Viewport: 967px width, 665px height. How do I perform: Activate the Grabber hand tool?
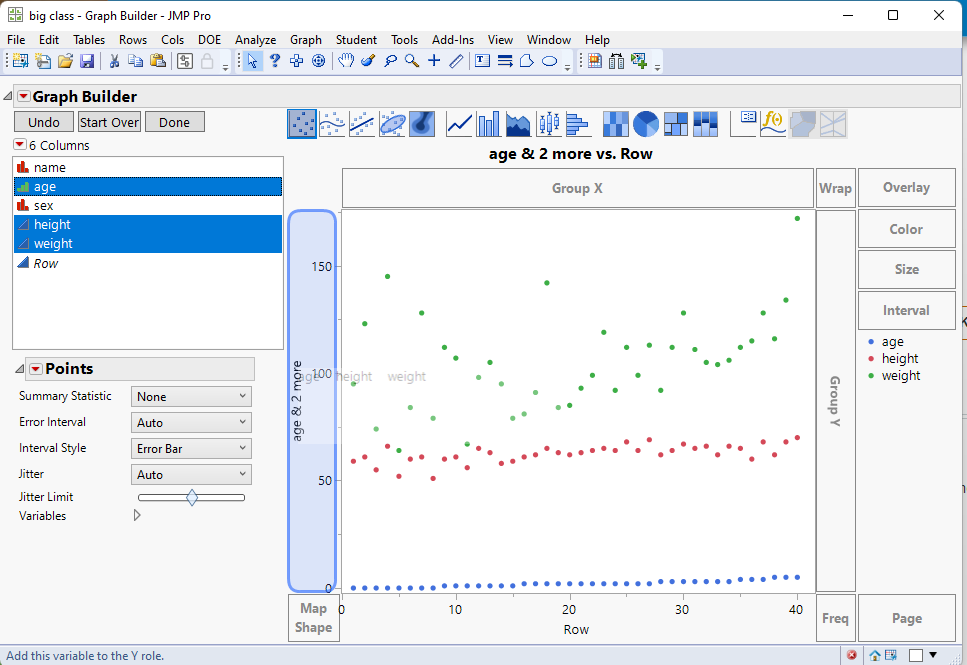[x=345, y=62]
